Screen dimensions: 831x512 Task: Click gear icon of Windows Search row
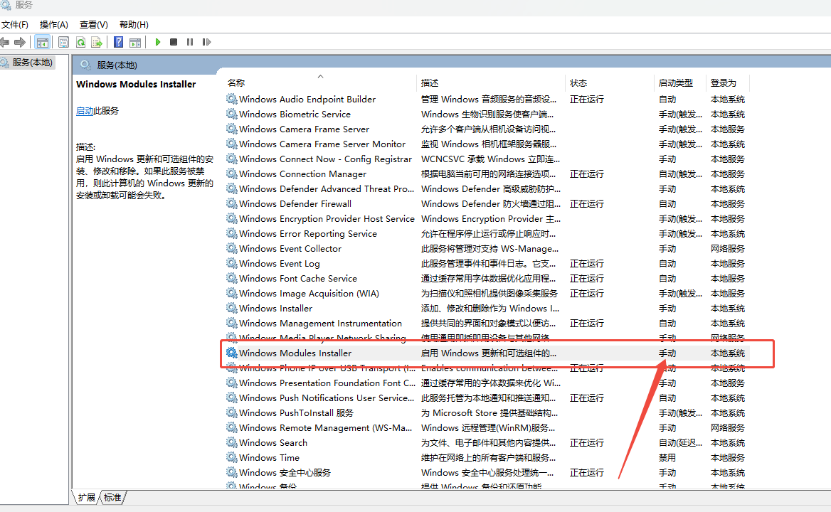pyautogui.click(x=232, y=443)
